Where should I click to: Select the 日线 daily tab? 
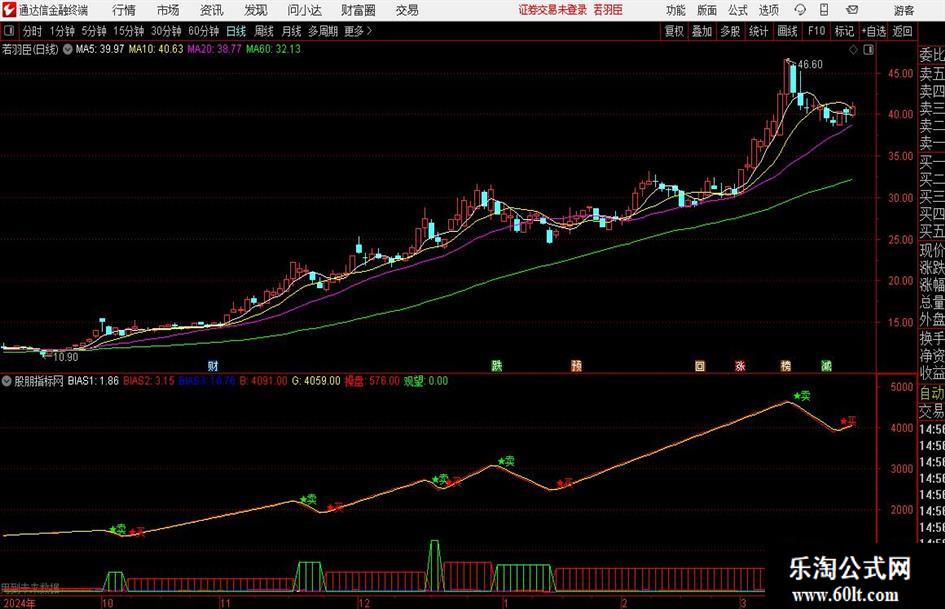click(236, 31)
